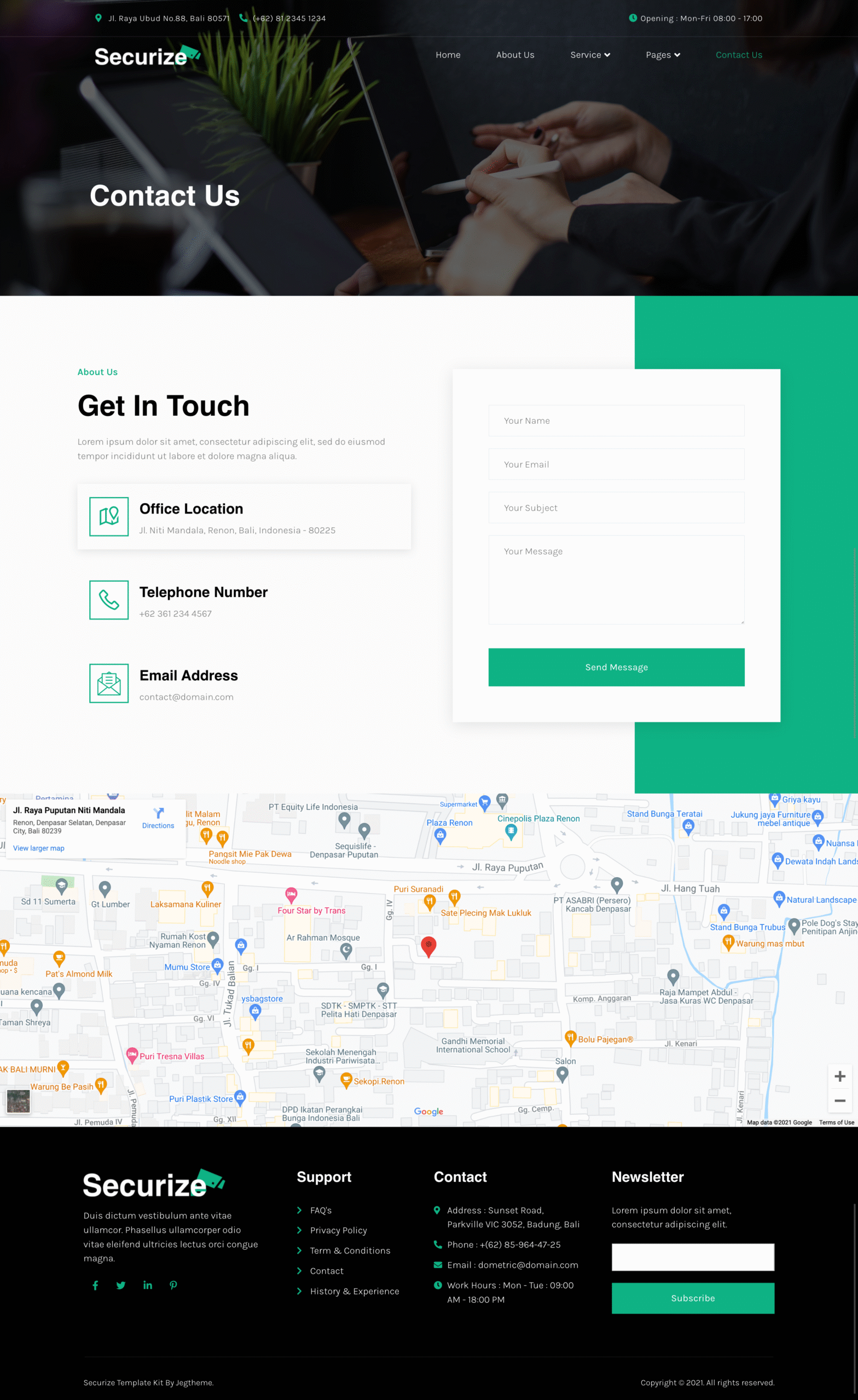Open the Twitter social icon

click(x=121, y=1285)
